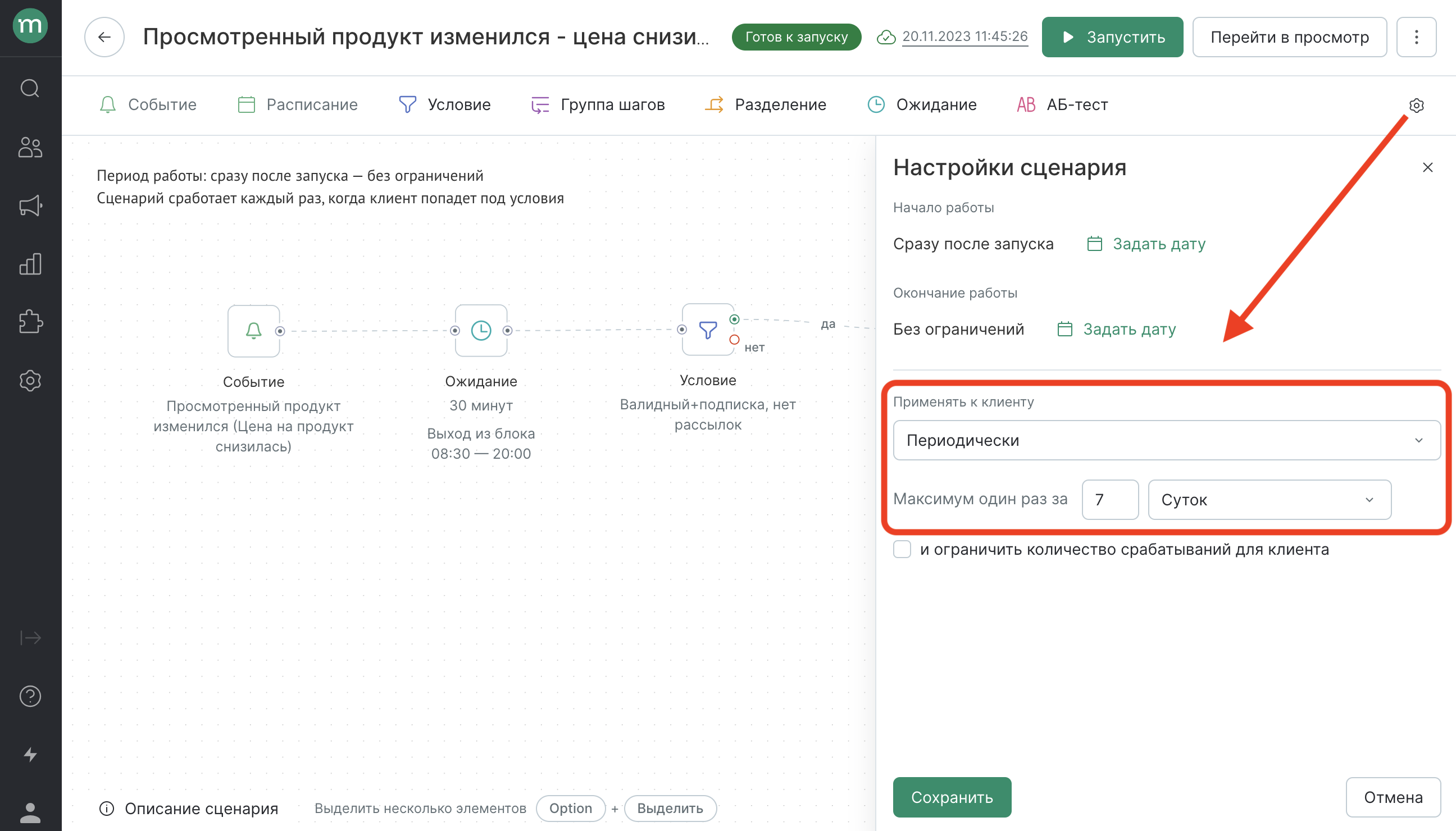Viewport: 1456px width, 831px height.
Task: Add a Step Group block from the toolbar
Action: pos(598,105)
